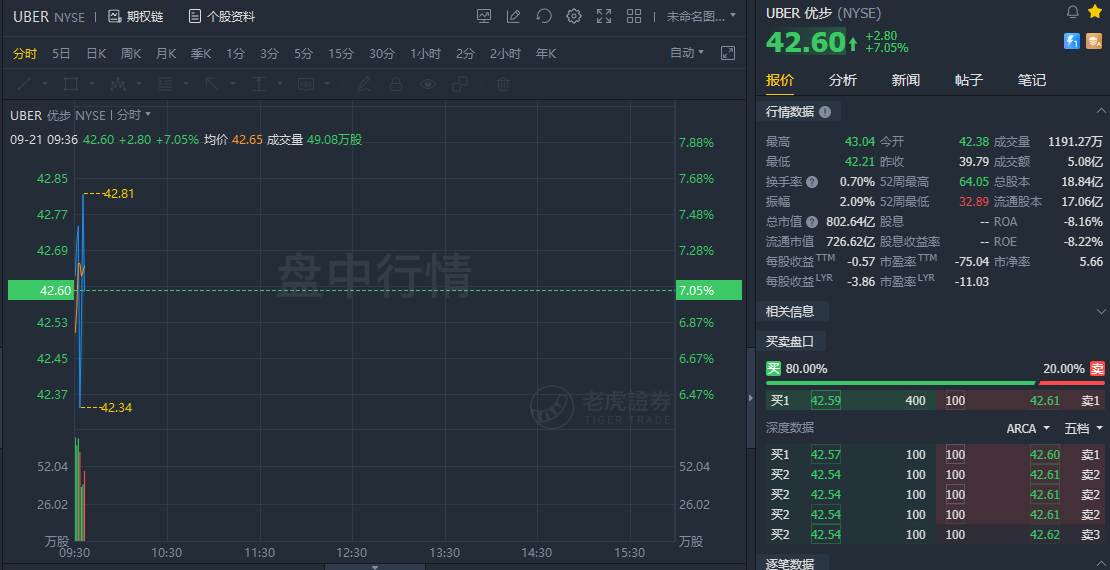Click the 30分 timeframe button
The height and width of the screenshot is (570, 1110).
[382, 53]
